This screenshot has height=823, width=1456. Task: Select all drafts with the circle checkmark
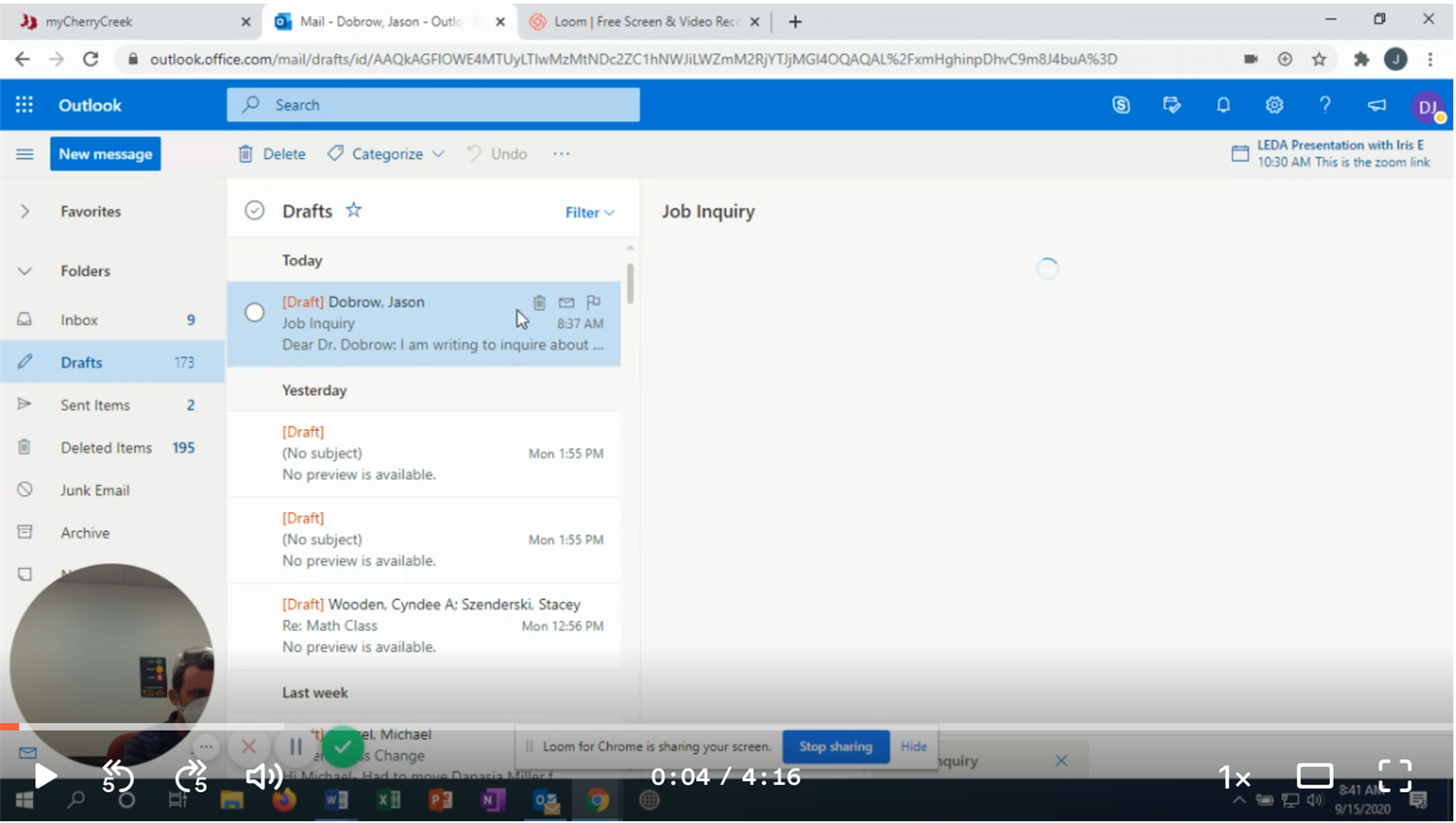254,211
